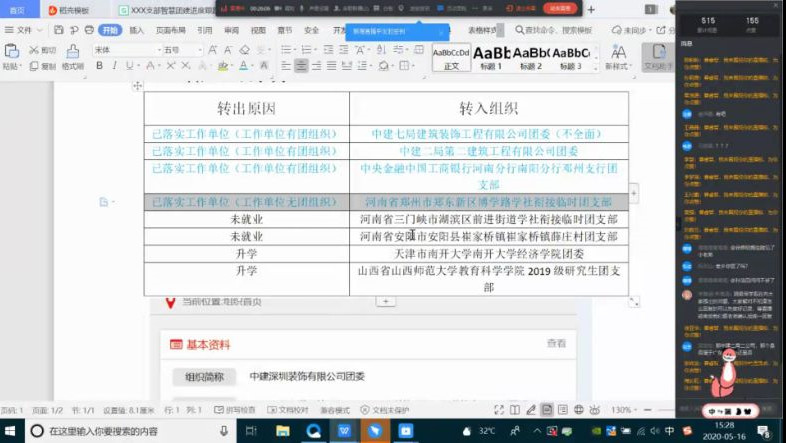
Task: Apply the text highlight color
Action: click(x=223, y=66)
